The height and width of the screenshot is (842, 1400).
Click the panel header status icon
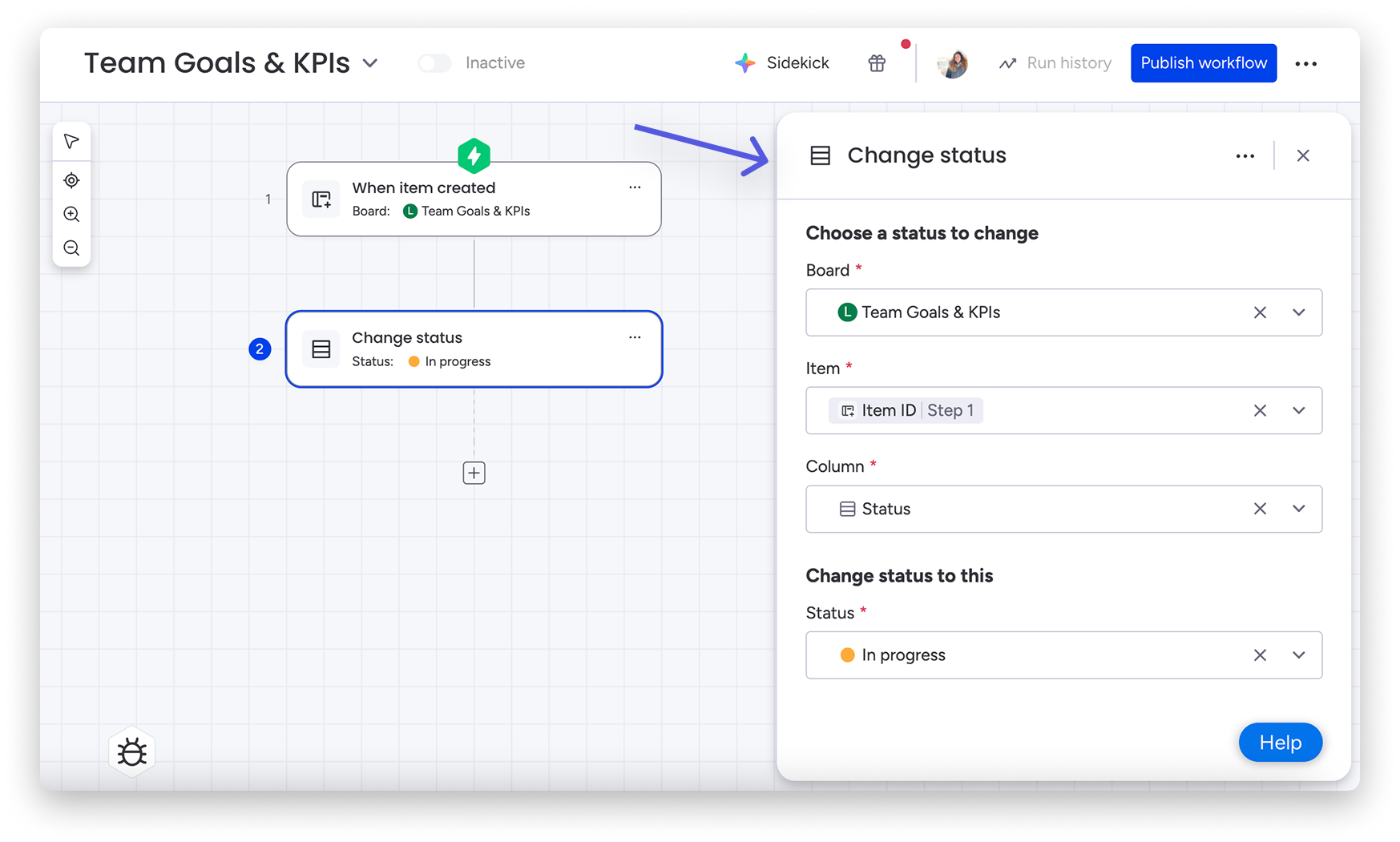pyautogui.click(x=820, y=155)
